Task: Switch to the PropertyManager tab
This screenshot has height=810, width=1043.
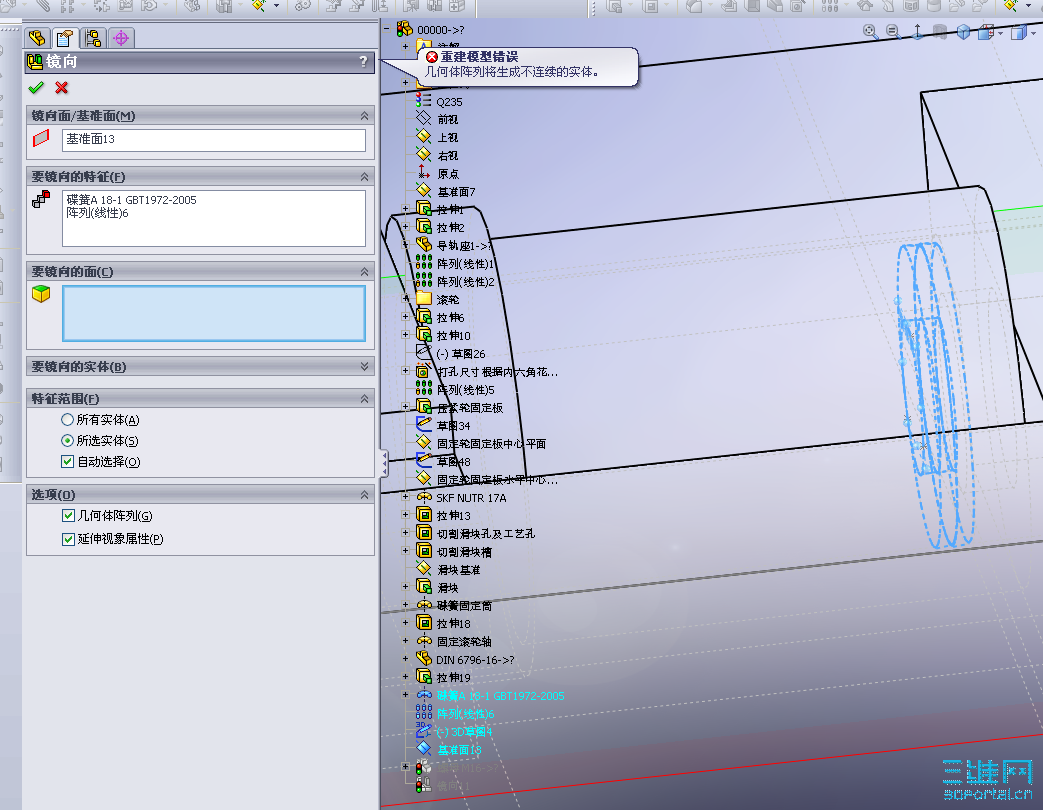Action: [x=65, y=38]
